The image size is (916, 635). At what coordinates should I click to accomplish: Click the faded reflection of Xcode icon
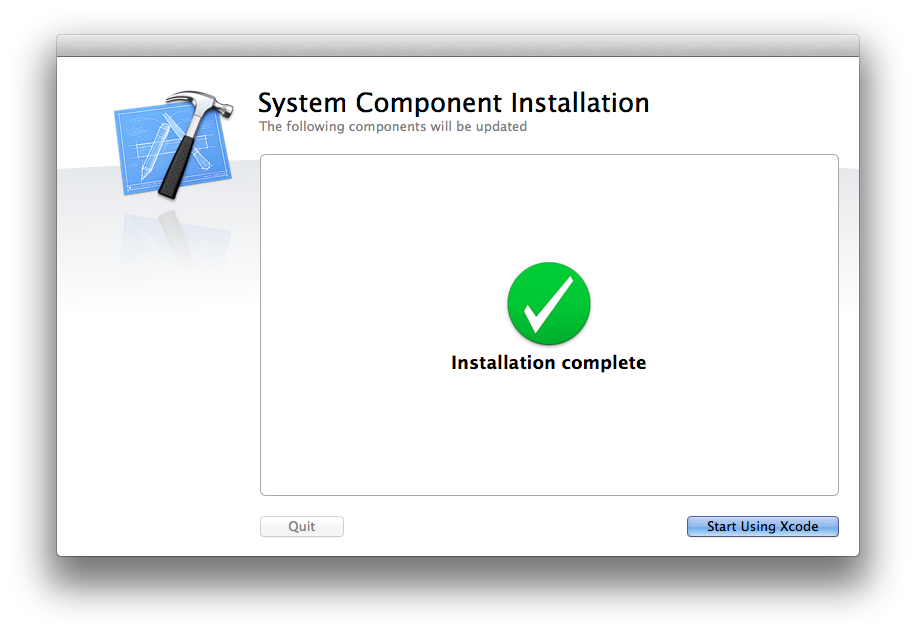pos(170,240)
